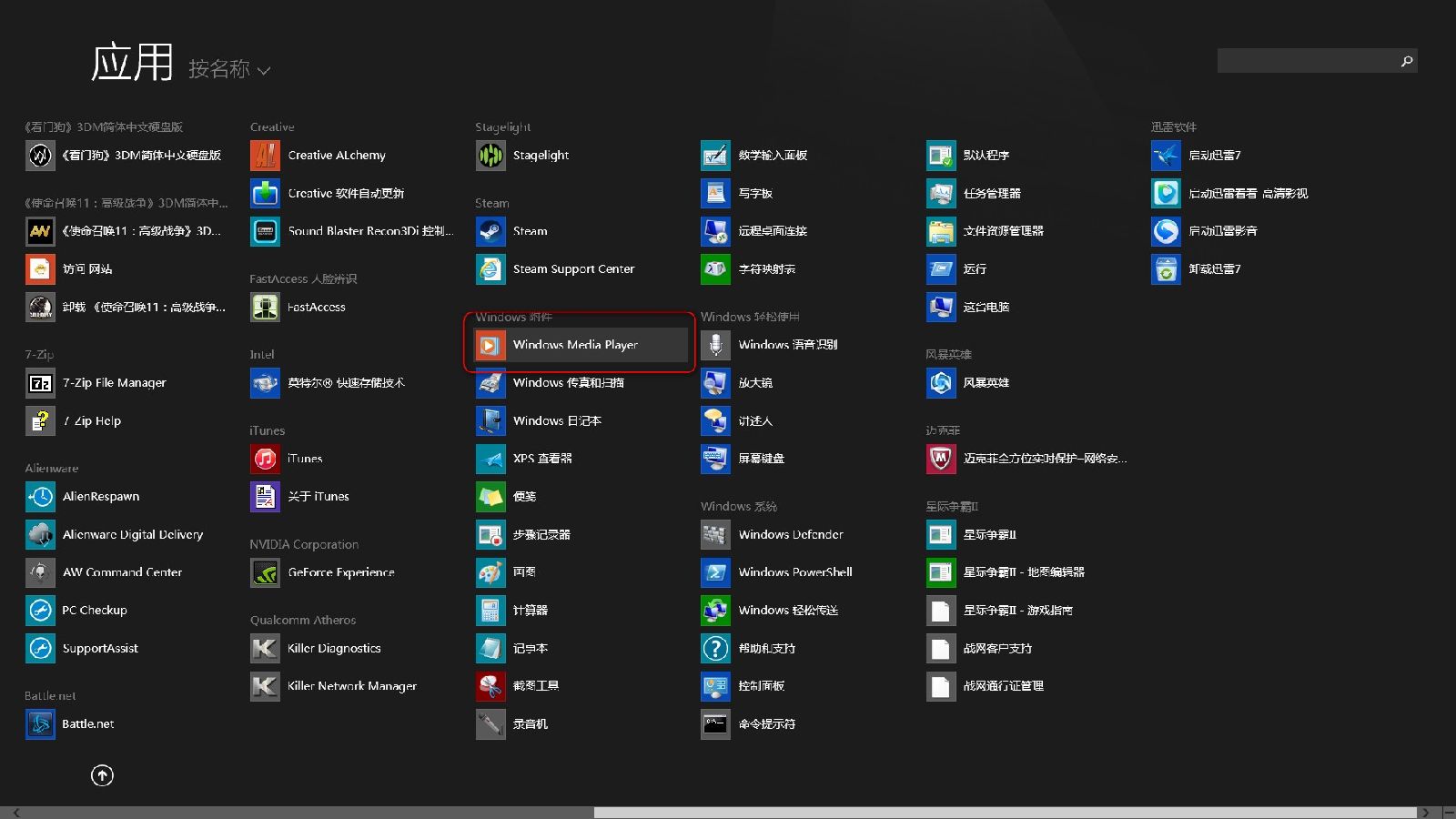
Task: Launch Battle.net
Action: click(70, 724)
